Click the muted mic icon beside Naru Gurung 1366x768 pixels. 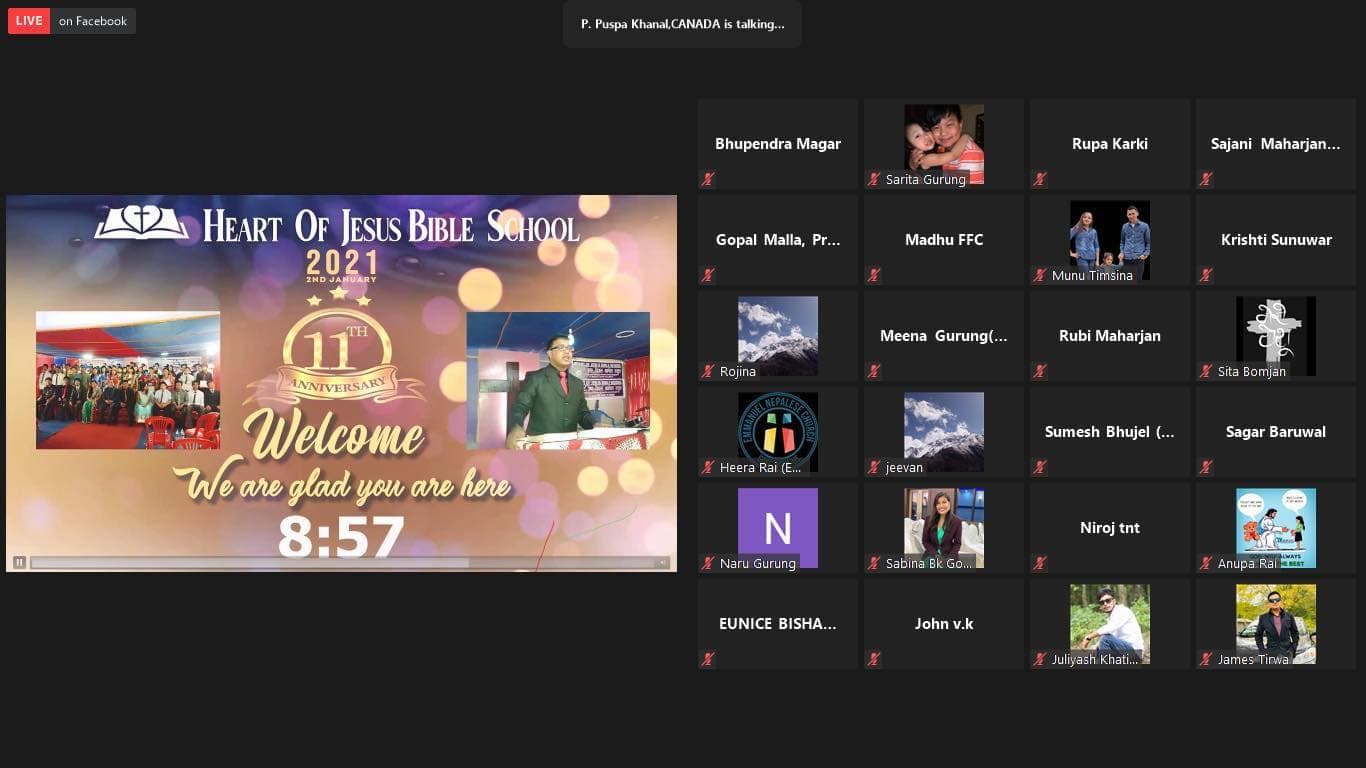pyautogui.click(x=708, y=563)
